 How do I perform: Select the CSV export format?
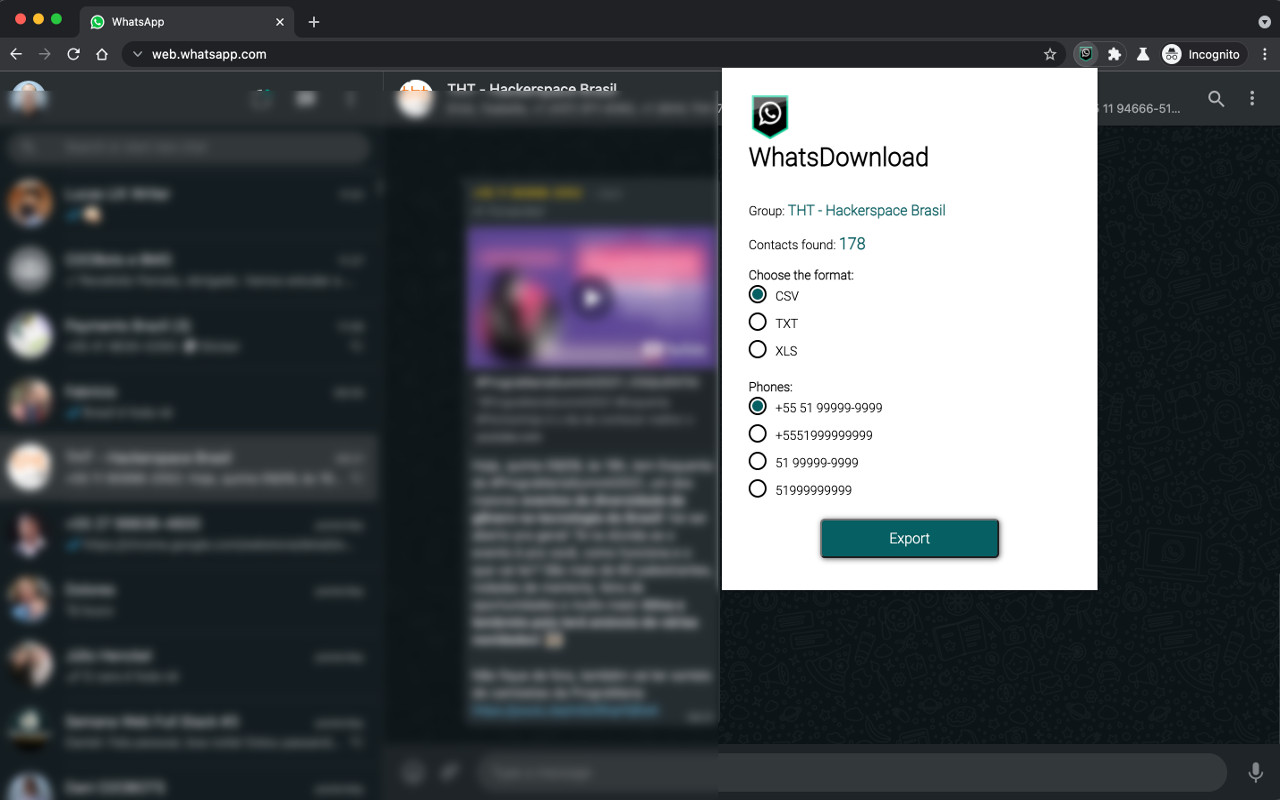(757, 294)
